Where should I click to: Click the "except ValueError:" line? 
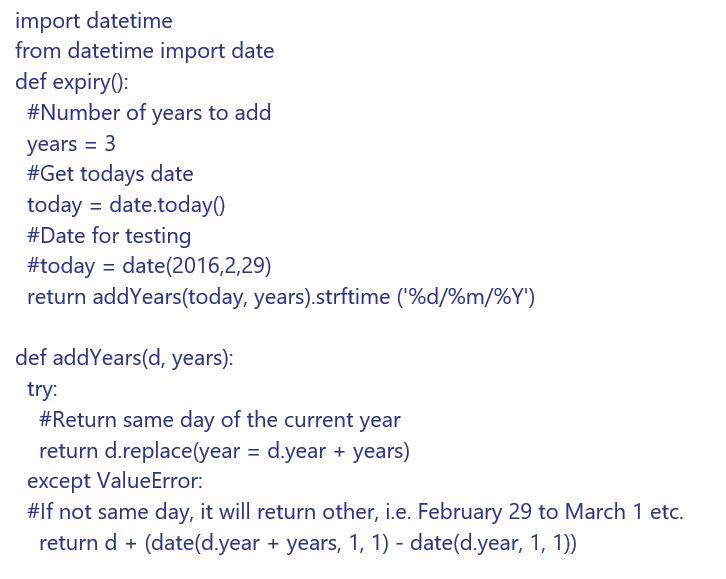pyautogui.click(x=115, y=481)
